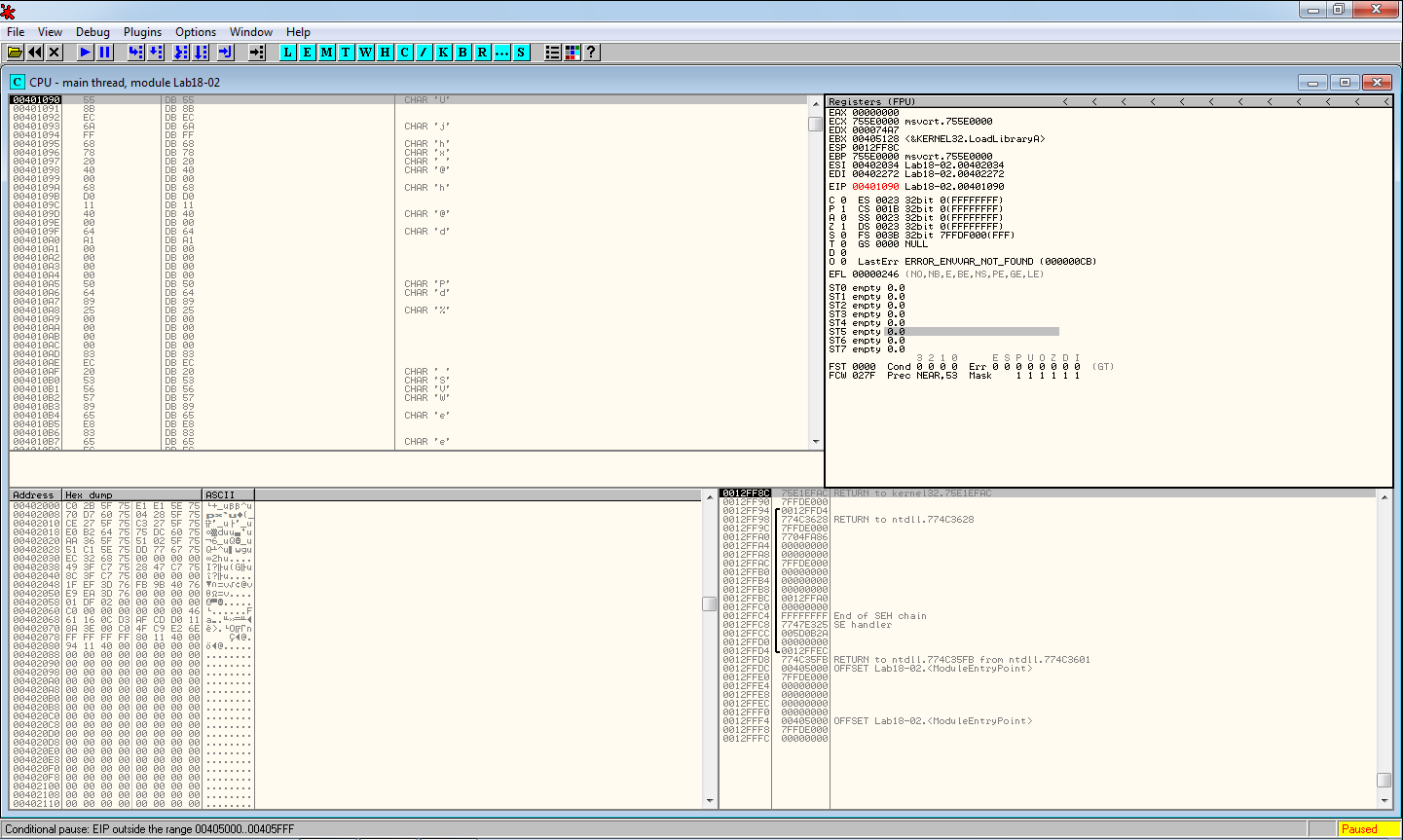
Task: Pause execution with the pause icon
Action: point(105,53)
